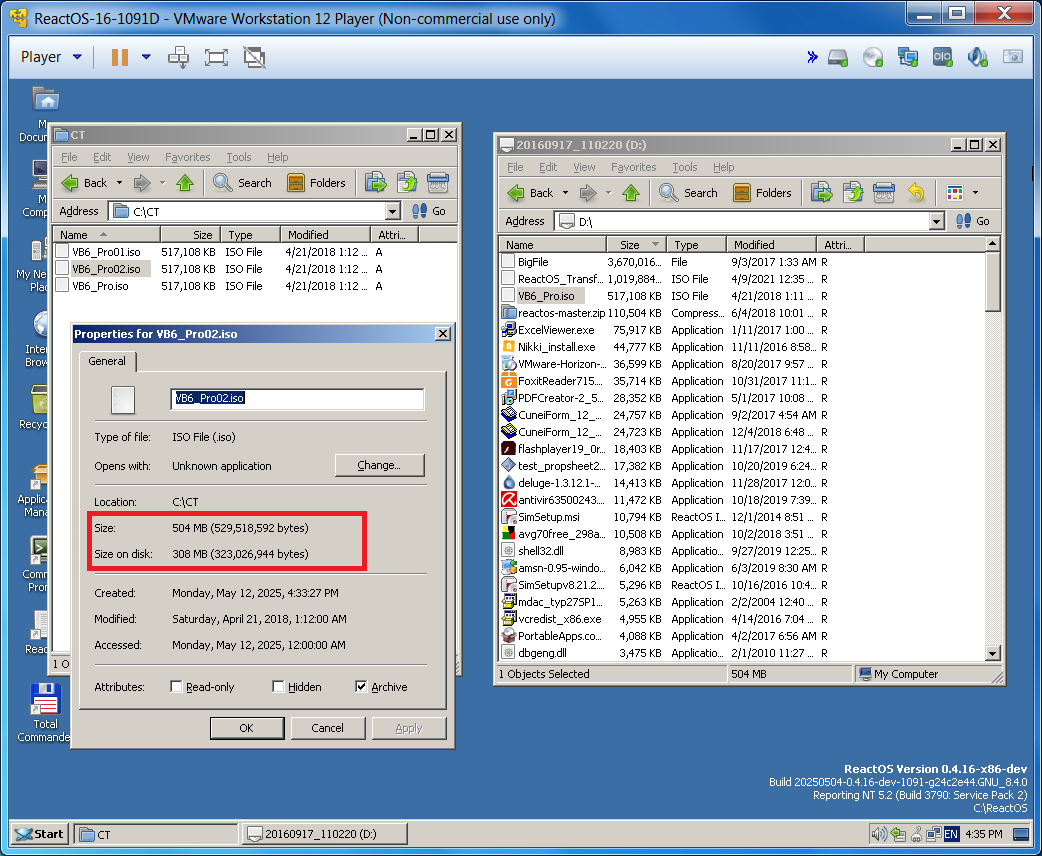1042x856 pixels.
Task: Open View menu in CT window
Action: coord(138,157)
